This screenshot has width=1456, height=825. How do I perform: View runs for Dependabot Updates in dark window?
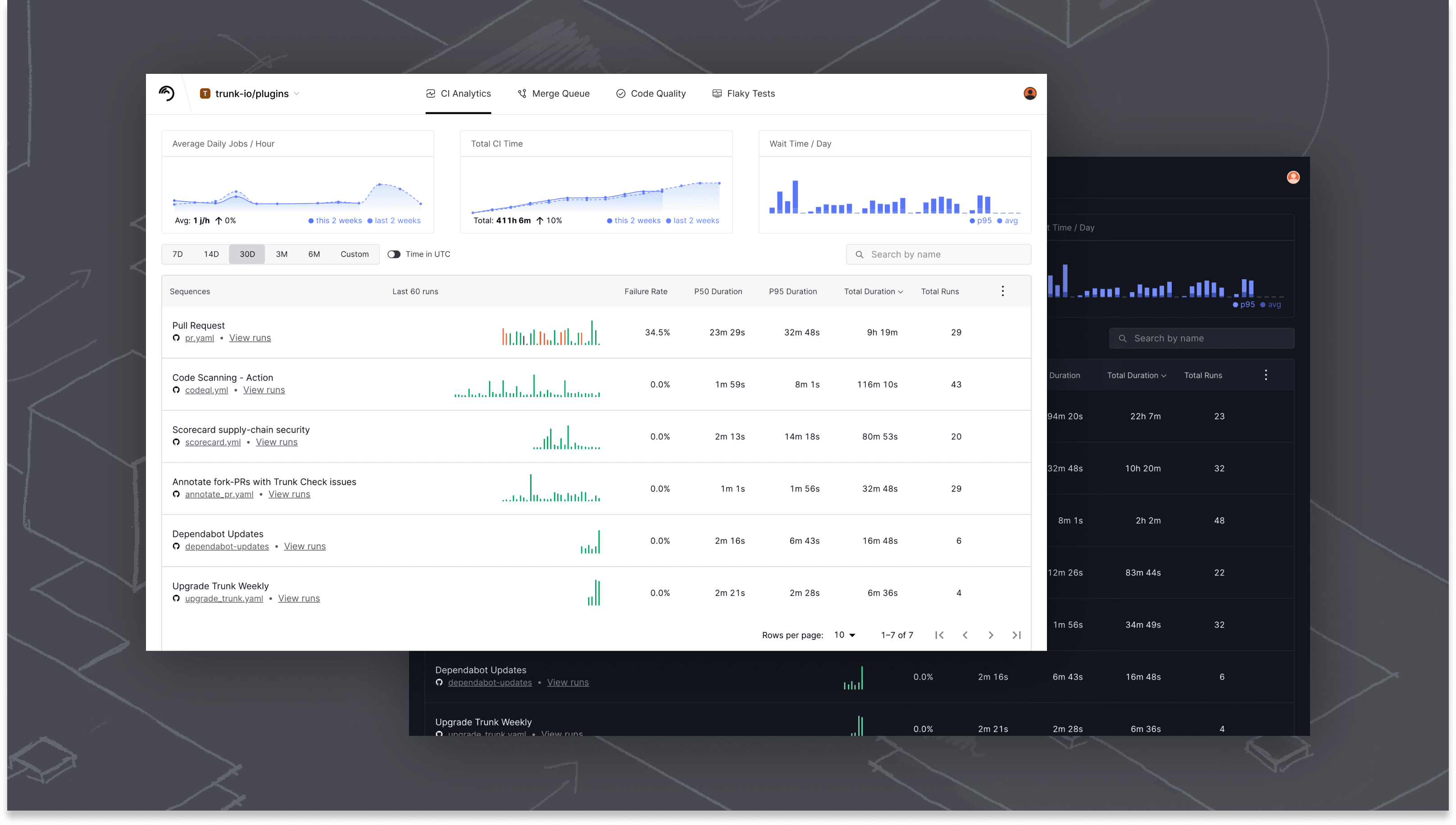568,683
